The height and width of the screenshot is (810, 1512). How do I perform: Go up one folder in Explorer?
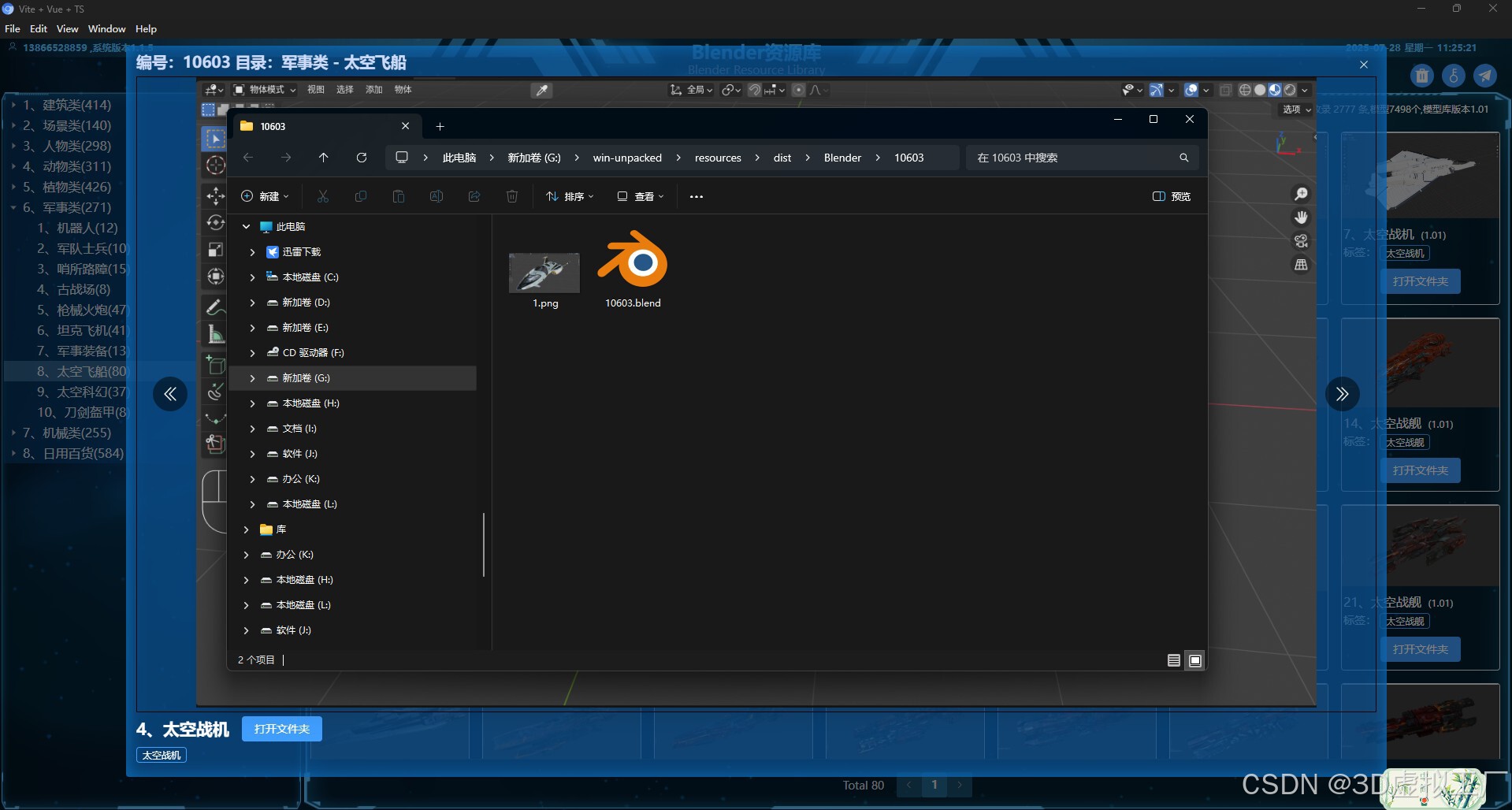[x=324, y=158]
